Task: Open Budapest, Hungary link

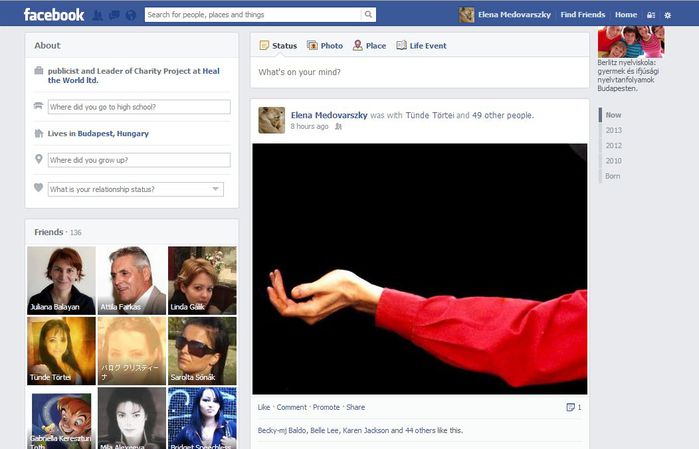Action: click(x=113, y=133)
